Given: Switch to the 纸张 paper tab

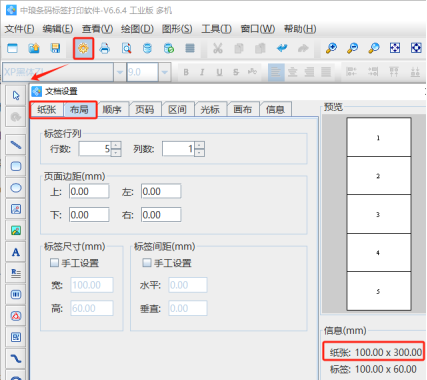Looking at the screenshot, I should coord(47,109).
